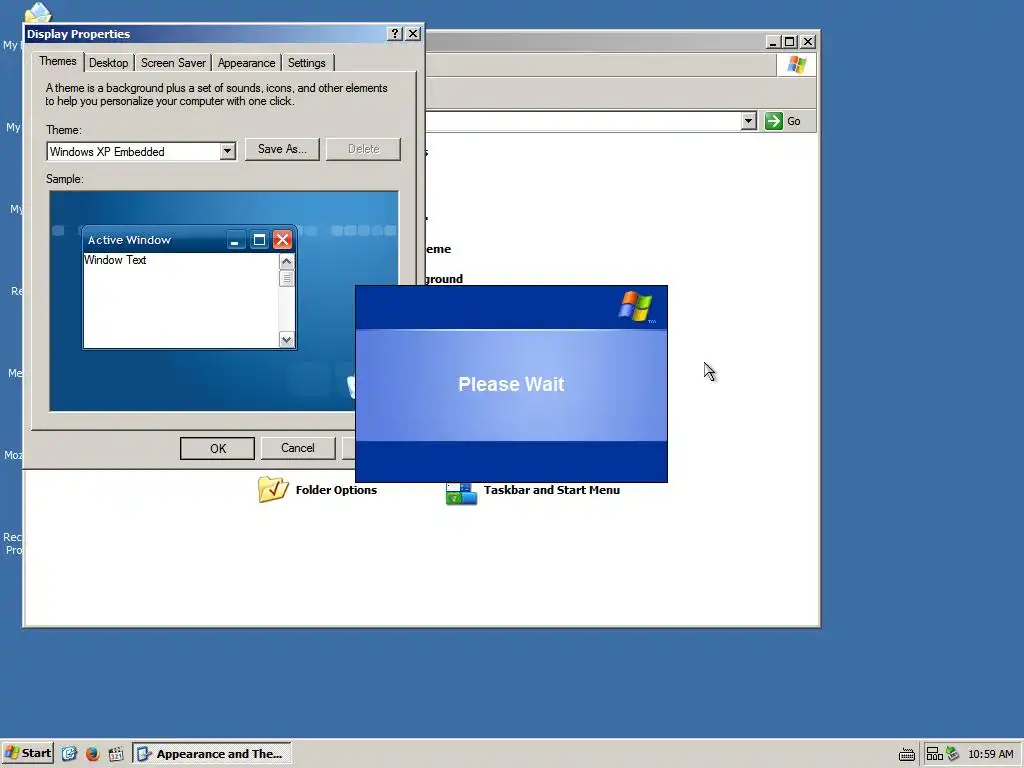Click the network connections tray icon

(934, 754)
